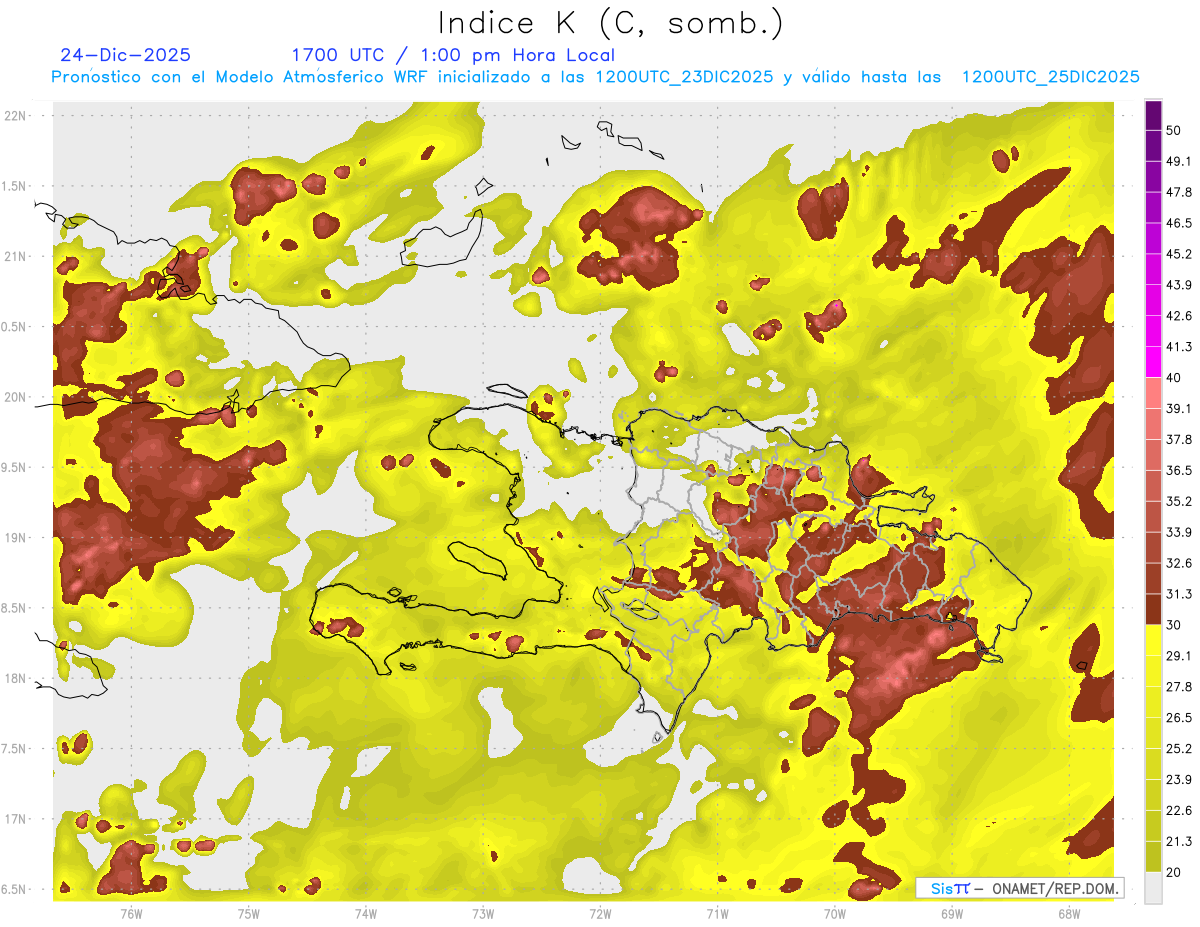This screenshot has height=927, width=1200.
Task: Click the magenta swatch between 40 and 41.3
Action: (1153, 362)
